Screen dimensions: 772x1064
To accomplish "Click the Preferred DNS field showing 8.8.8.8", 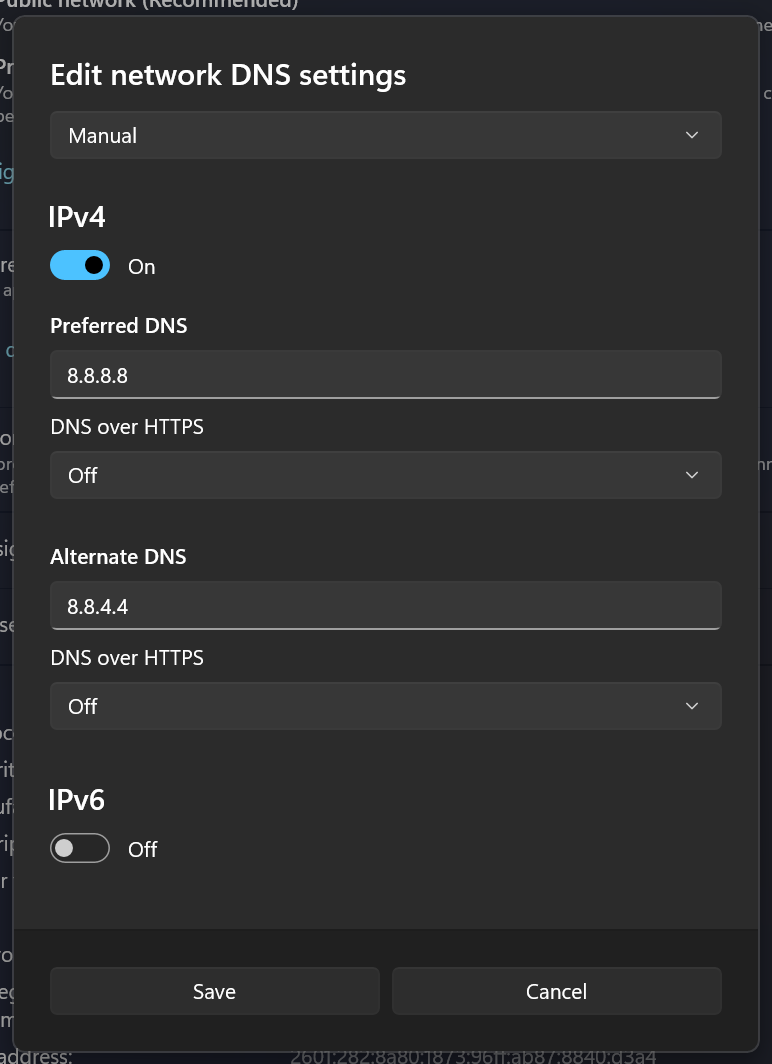I will click(x=385, y=375).
